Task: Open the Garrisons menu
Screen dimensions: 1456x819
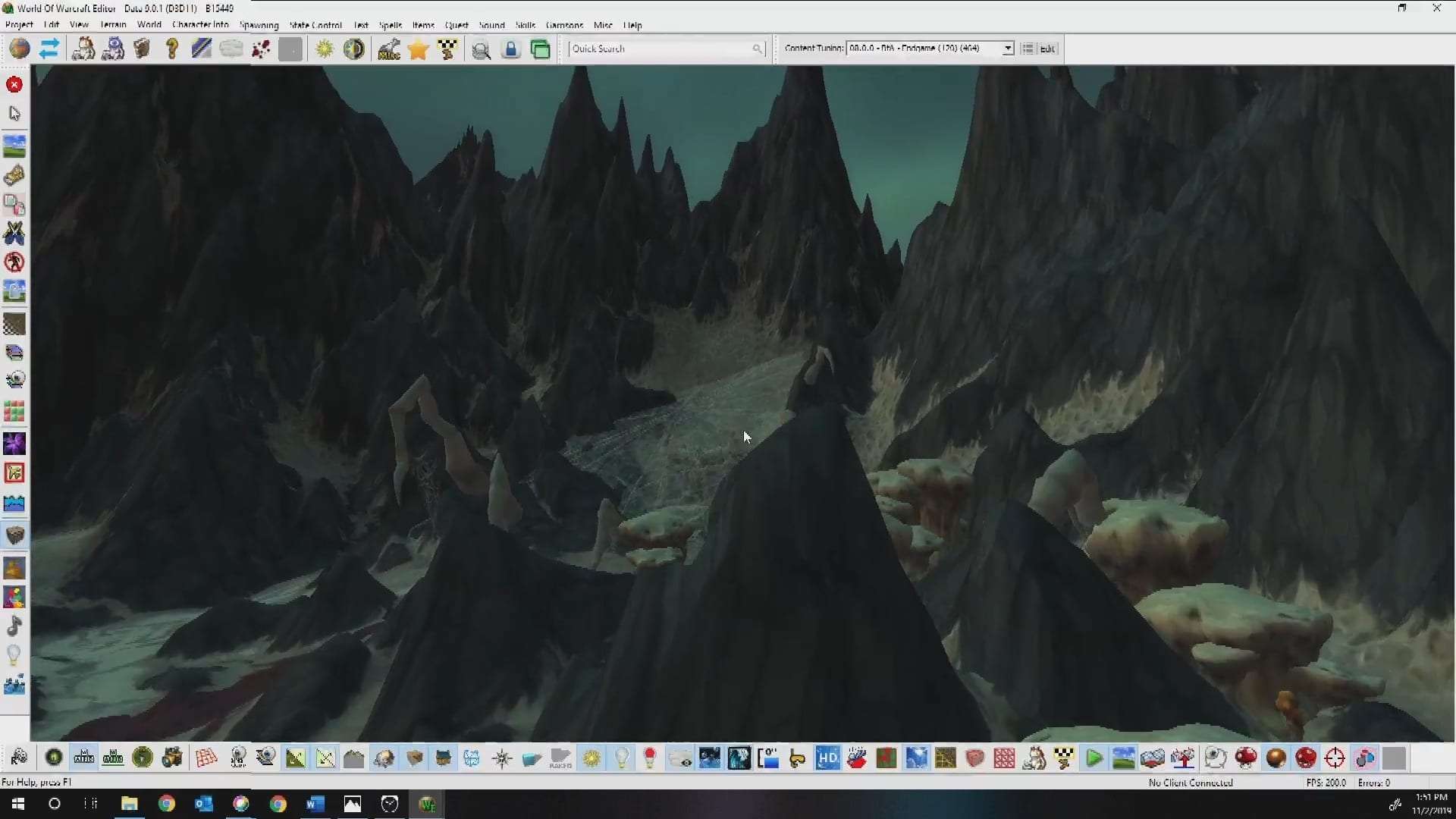Action: click(564, 25)
